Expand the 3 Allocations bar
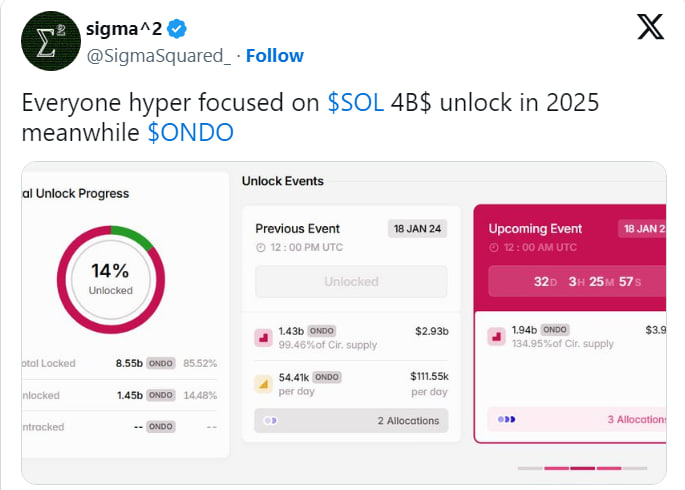685x490 pixels. point(575,420)
